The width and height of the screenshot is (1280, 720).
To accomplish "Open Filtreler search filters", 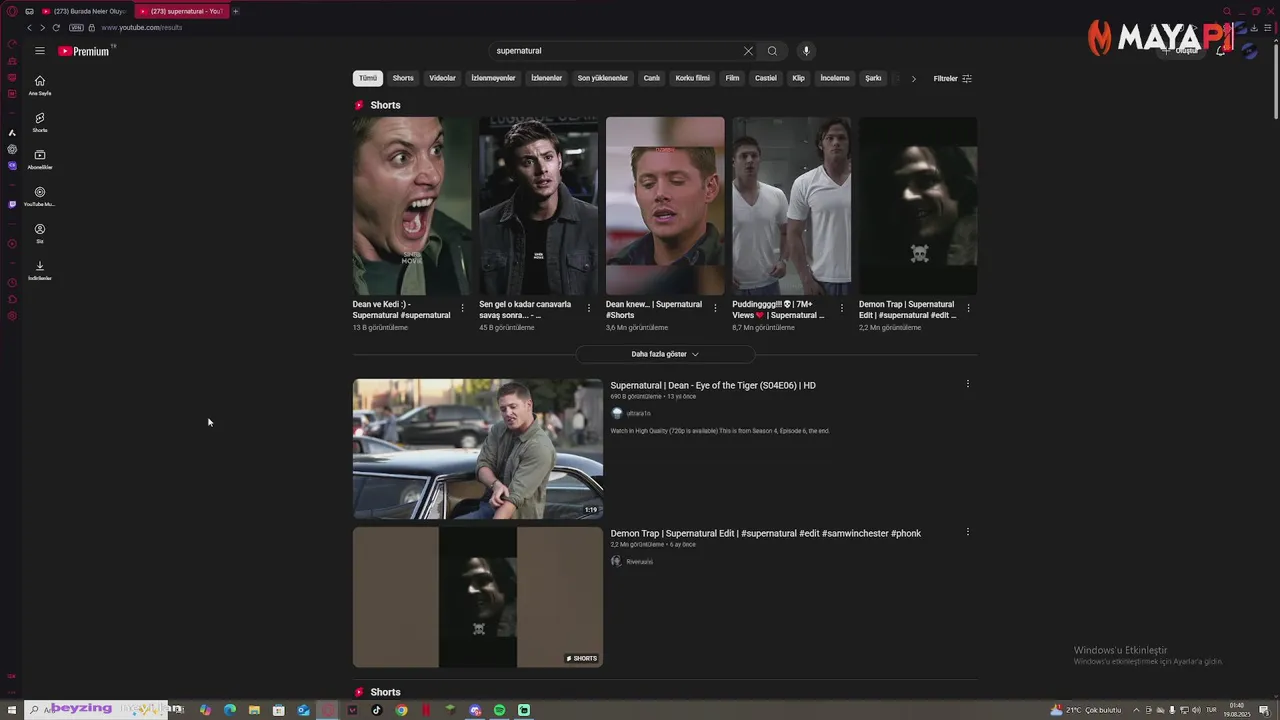I will 953,78.
